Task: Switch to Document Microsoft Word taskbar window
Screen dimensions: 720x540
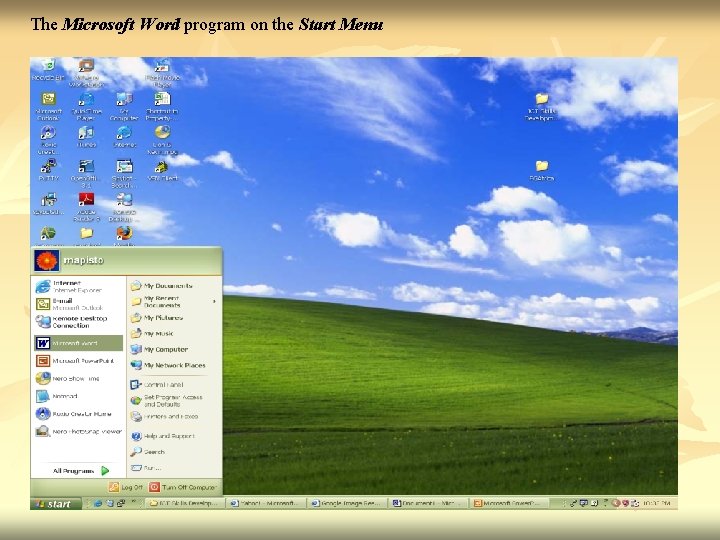Action: click(x=429, y=503)
